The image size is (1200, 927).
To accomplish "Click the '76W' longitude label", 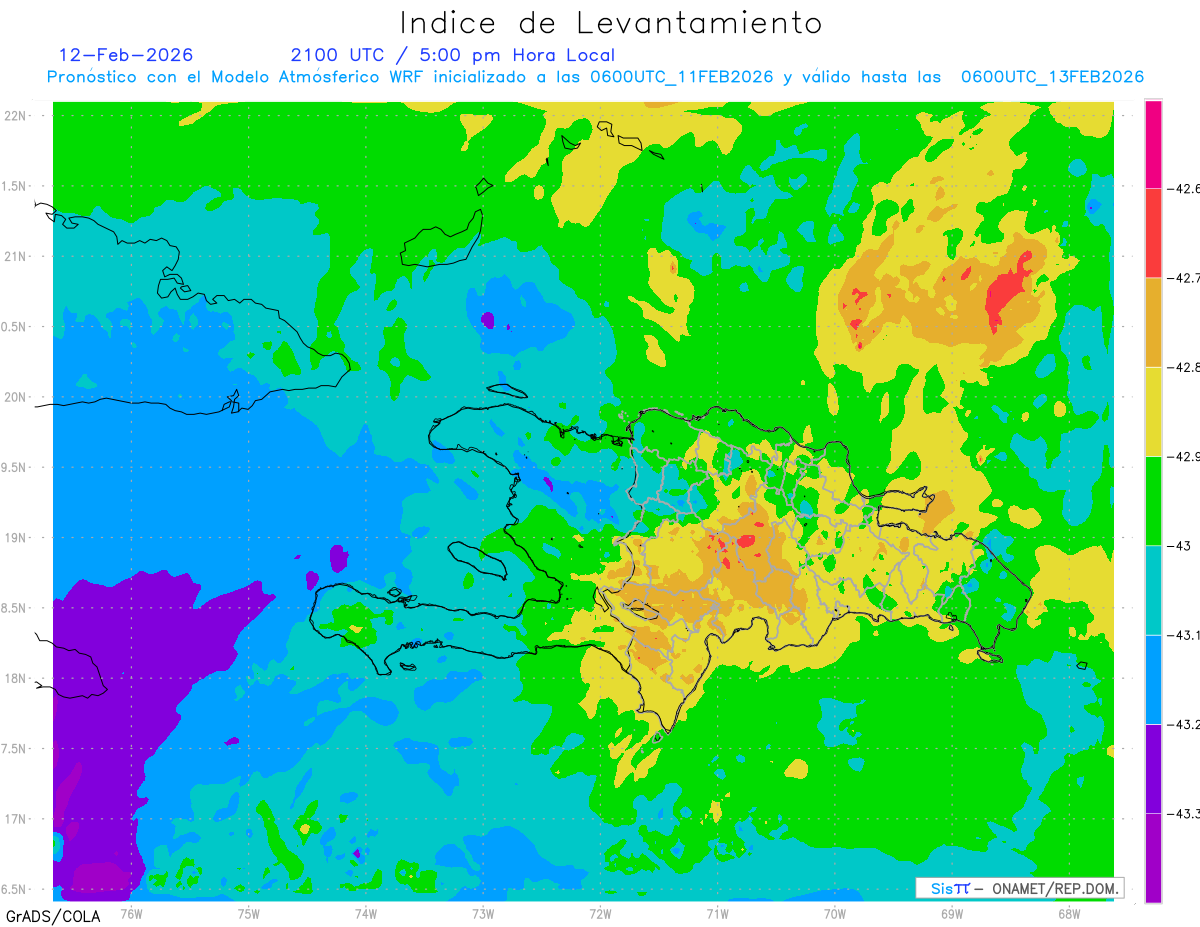I will click(x=131, y=913).
